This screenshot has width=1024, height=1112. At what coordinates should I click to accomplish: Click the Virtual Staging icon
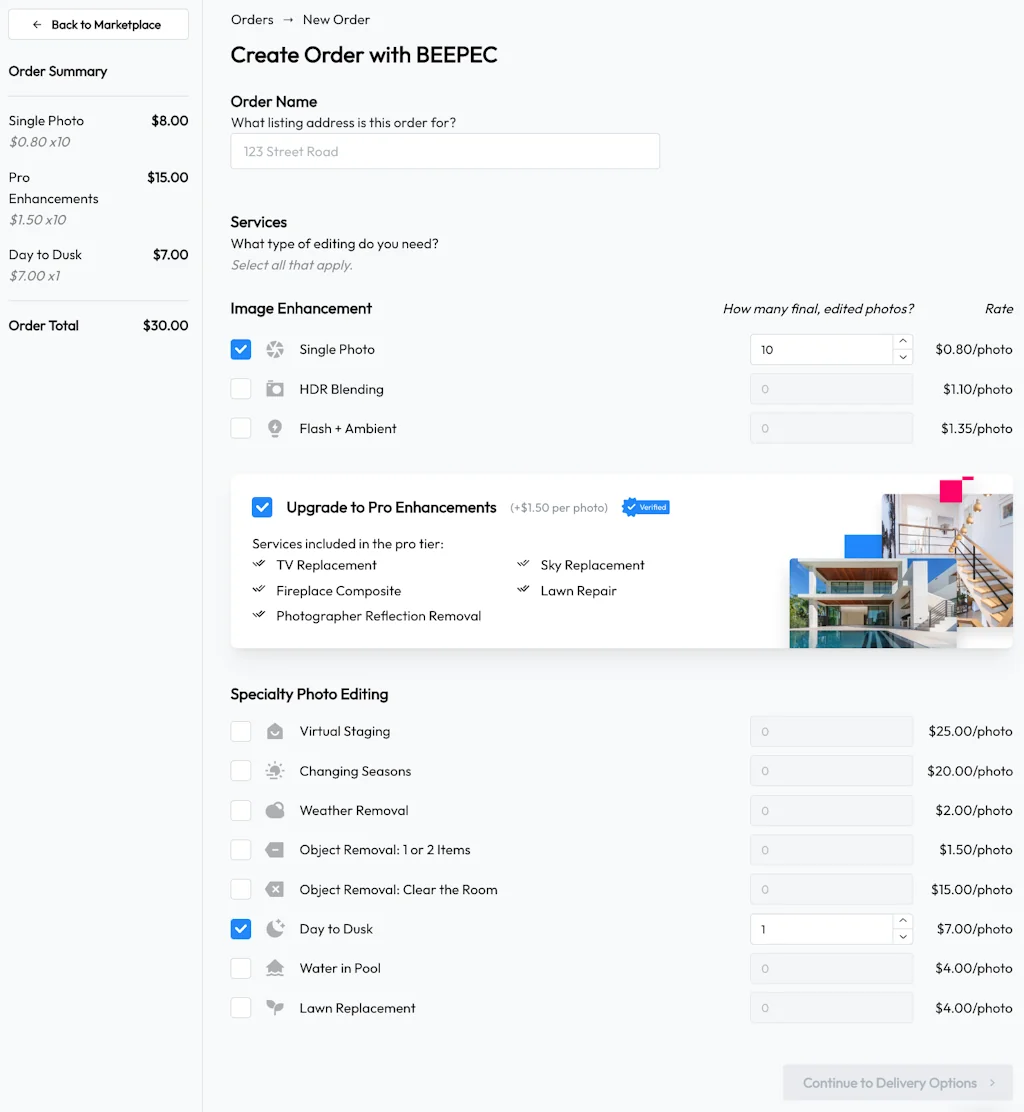275,732
